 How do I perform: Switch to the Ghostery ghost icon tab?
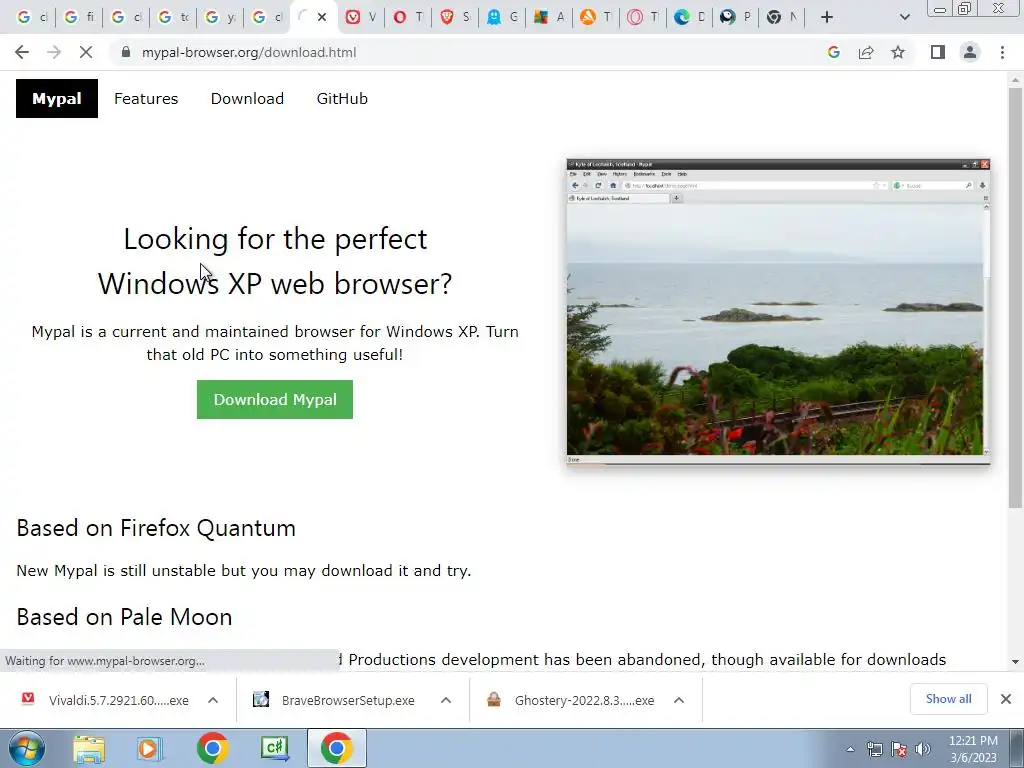pos(502,17)
